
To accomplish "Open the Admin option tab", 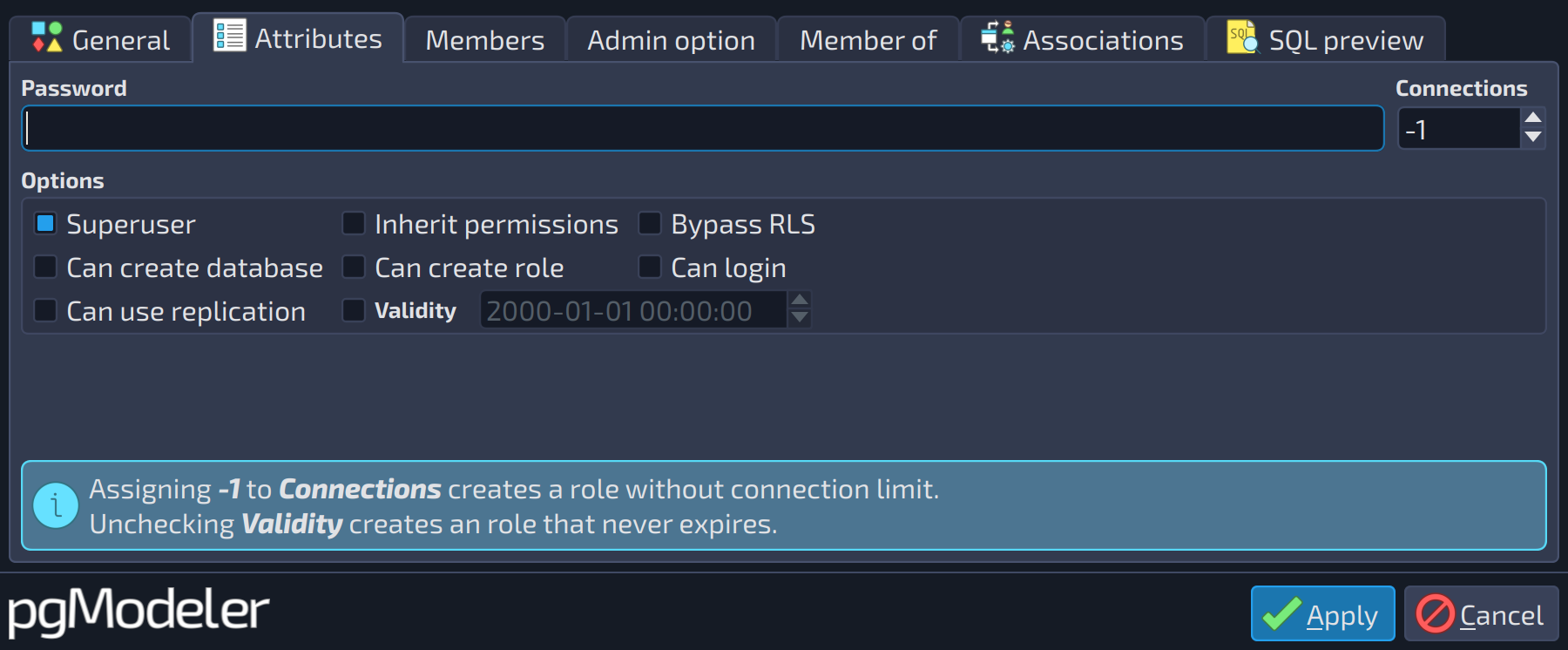I will (671, 40).
